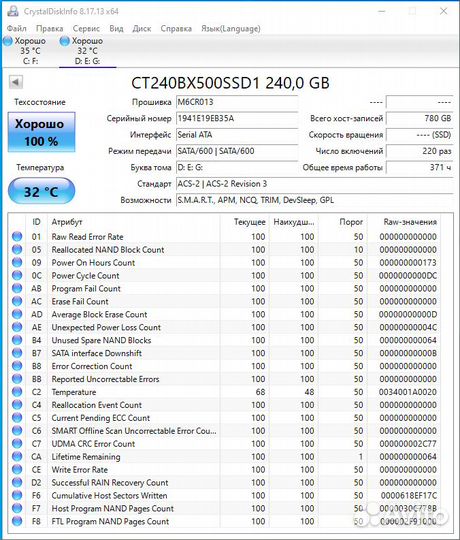Click status icon for Temperature attribute row
The height and width of the screenshot is (540, 460).
[x=17, y=392]
